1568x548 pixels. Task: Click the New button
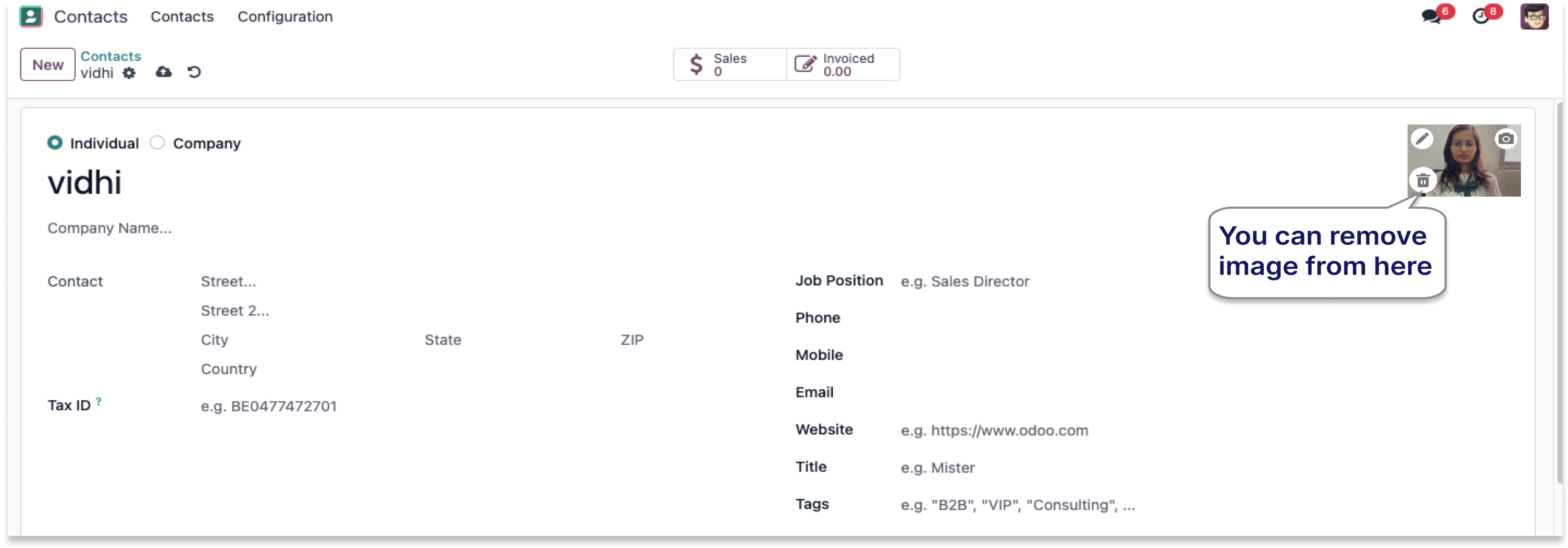point(47,65)
